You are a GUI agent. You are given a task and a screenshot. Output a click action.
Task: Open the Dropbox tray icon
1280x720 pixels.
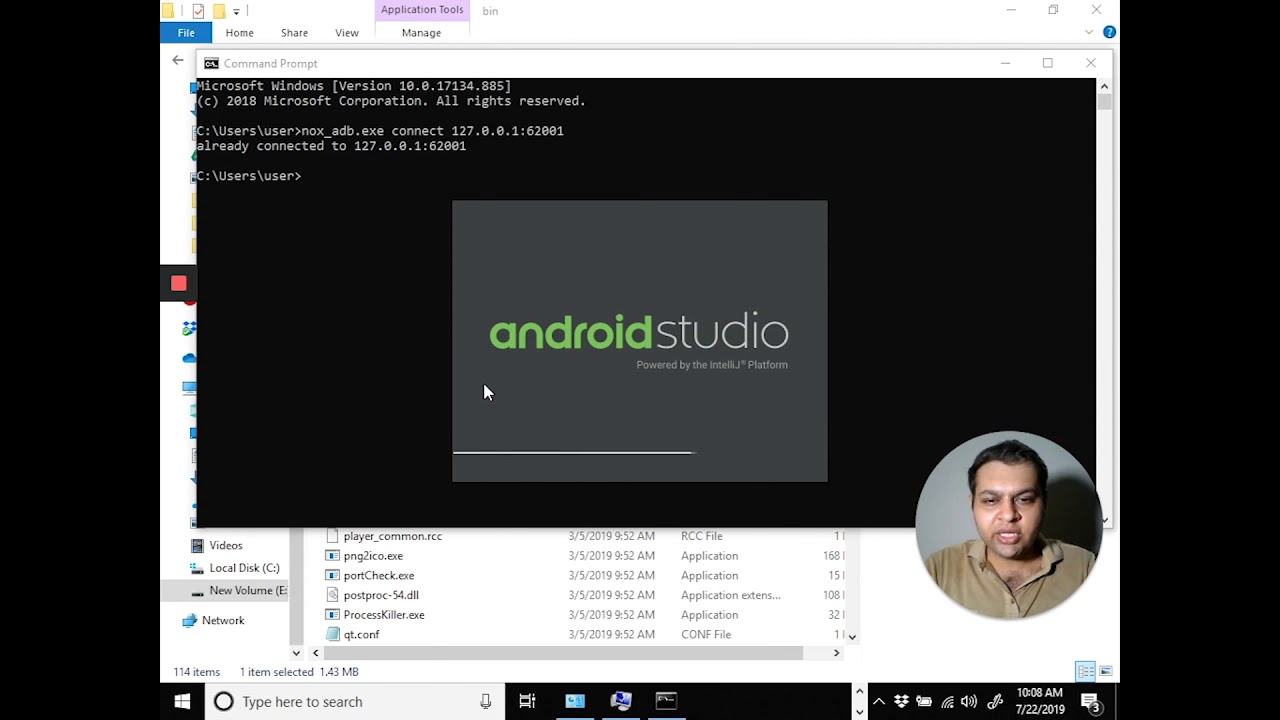pyautogui.click(x=901, y=702)
